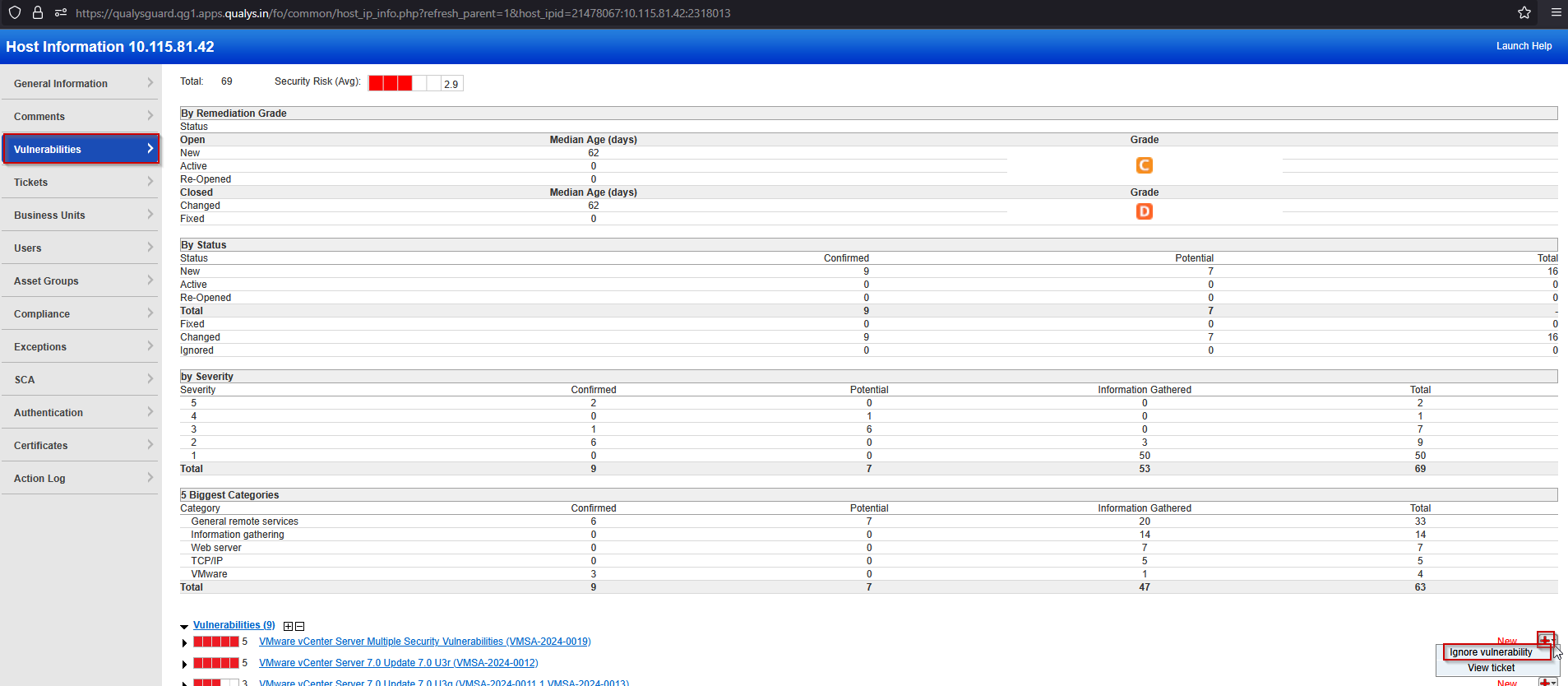Open the General Information section

tap(80, 83)
